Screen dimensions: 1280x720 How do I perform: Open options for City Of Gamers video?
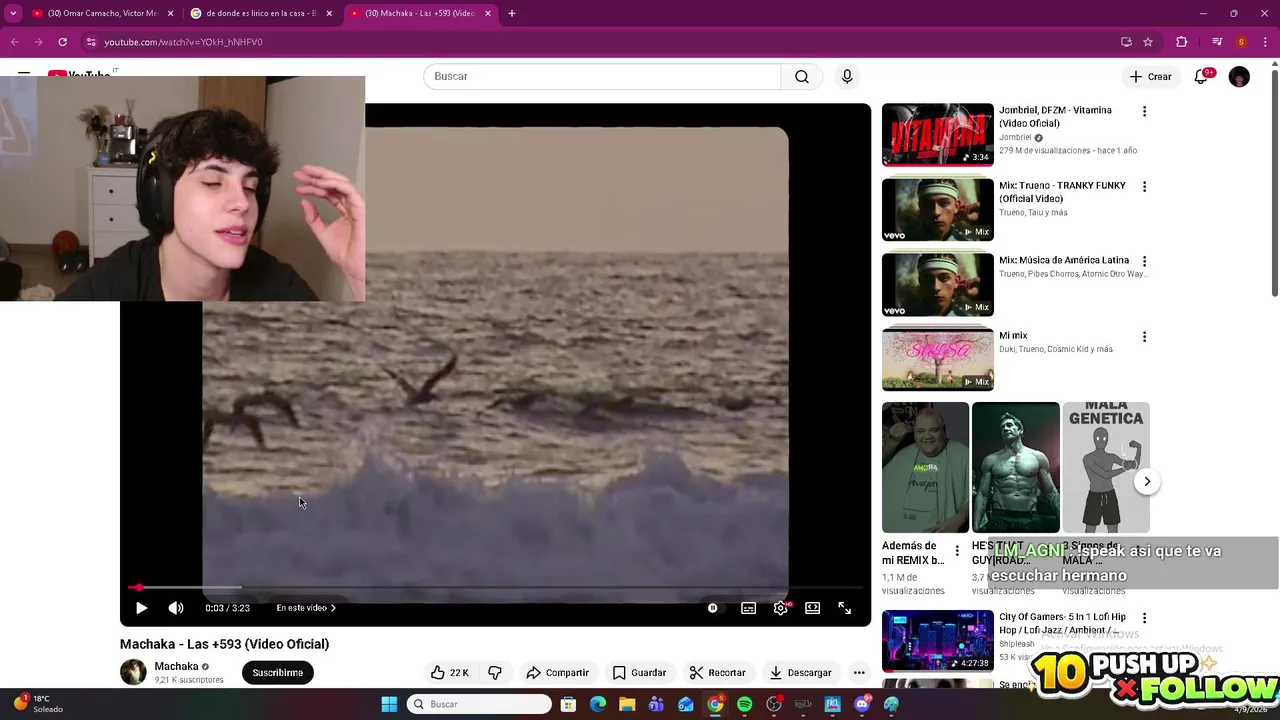pos(1144,618)
